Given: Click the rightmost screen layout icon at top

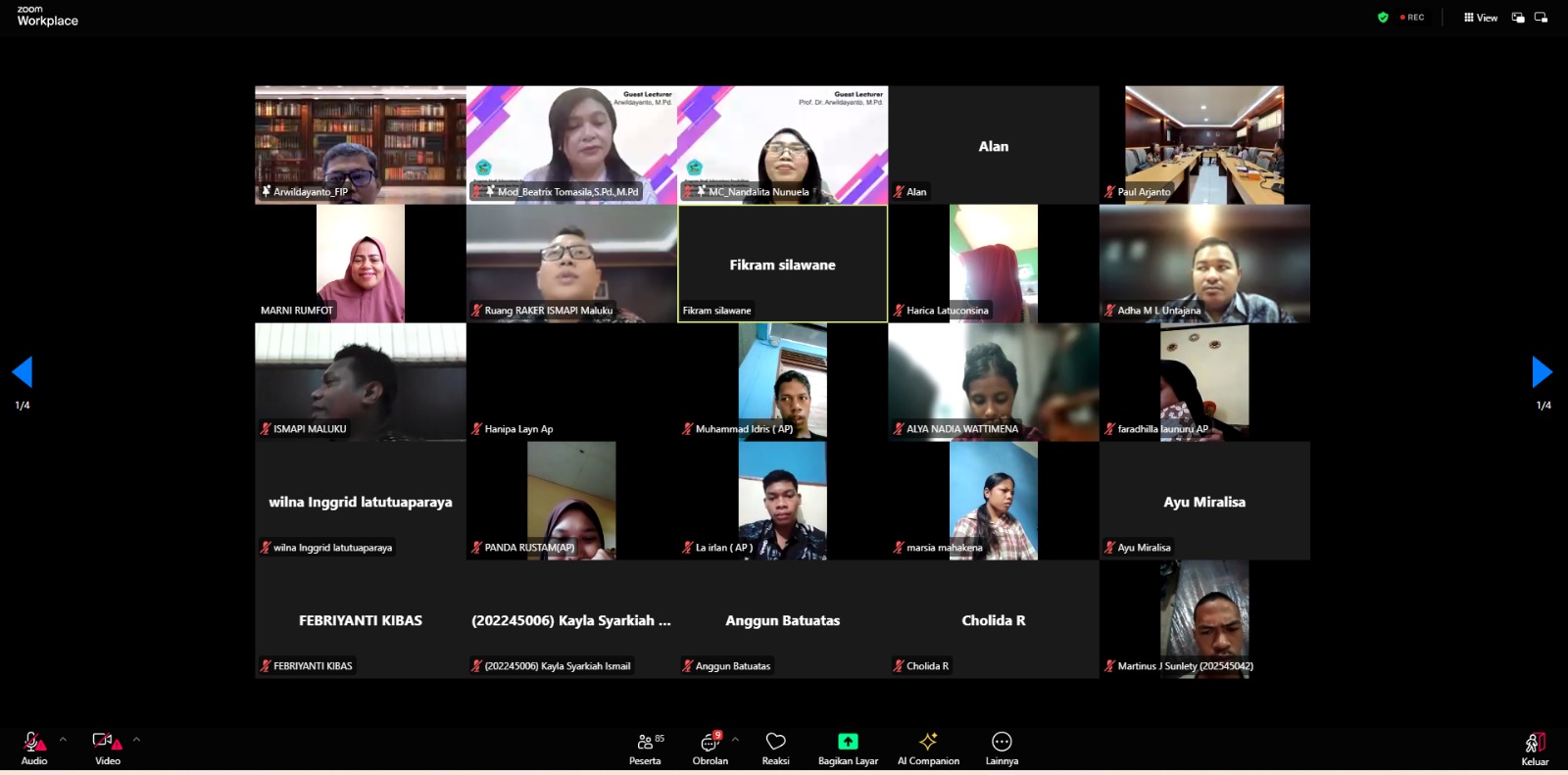Looking at the screenshot, I should [1541, 18].
